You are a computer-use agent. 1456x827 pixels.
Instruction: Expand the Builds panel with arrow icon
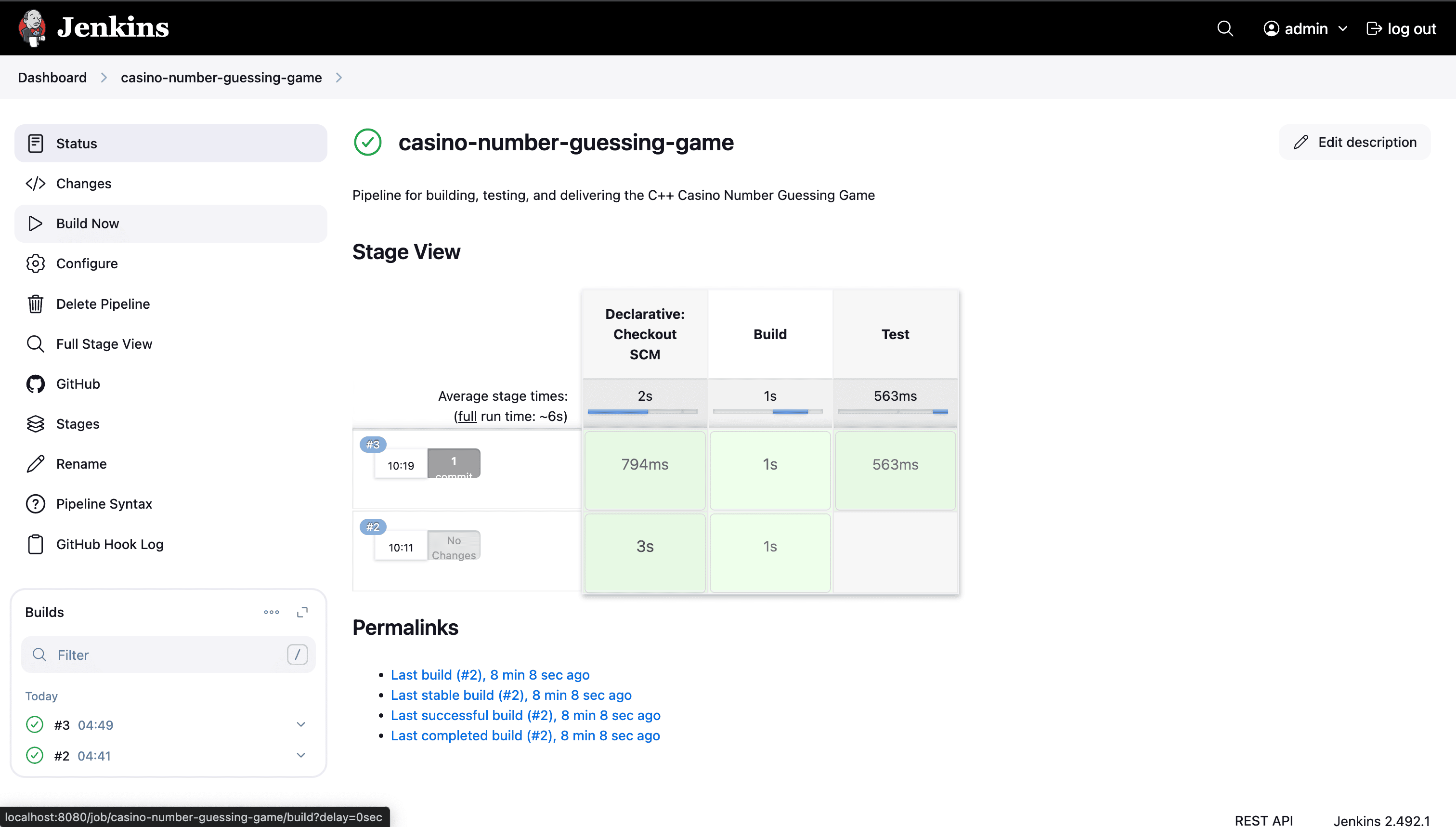(302, 612)
